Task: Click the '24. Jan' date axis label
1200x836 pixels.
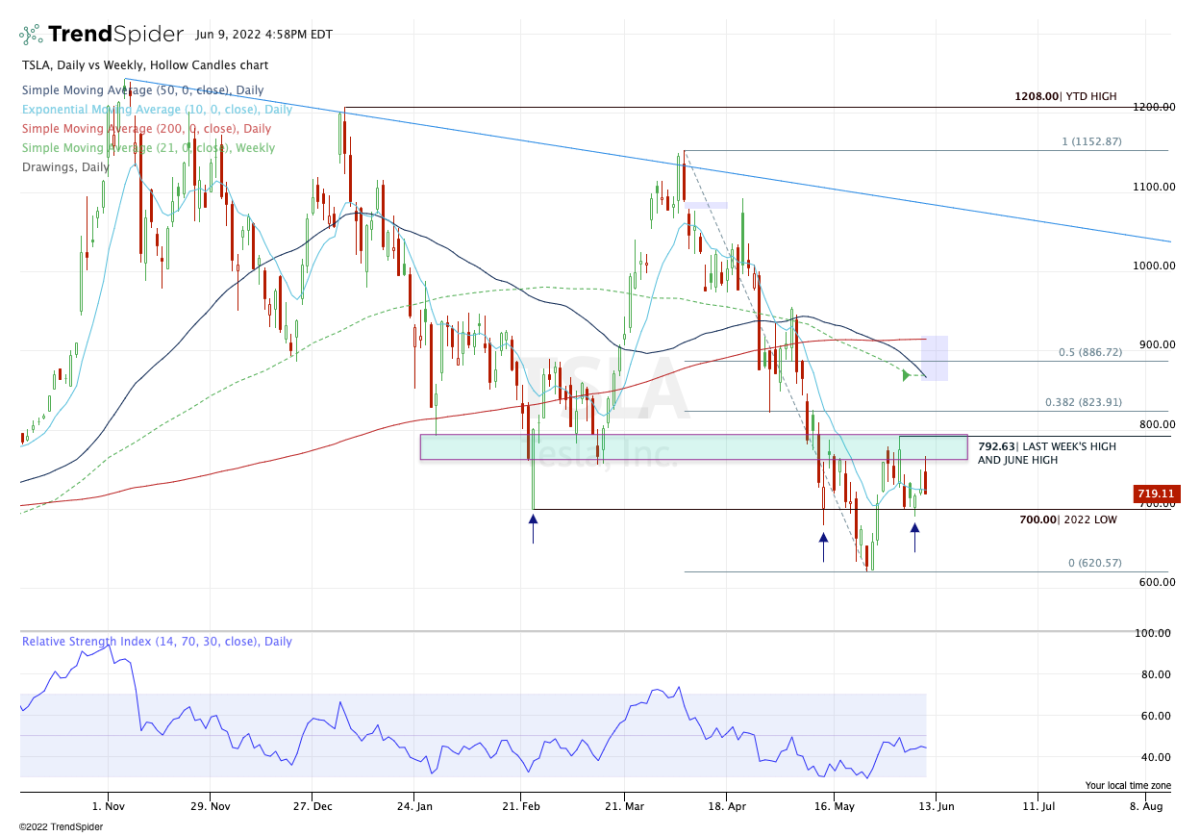Action: 416,805
